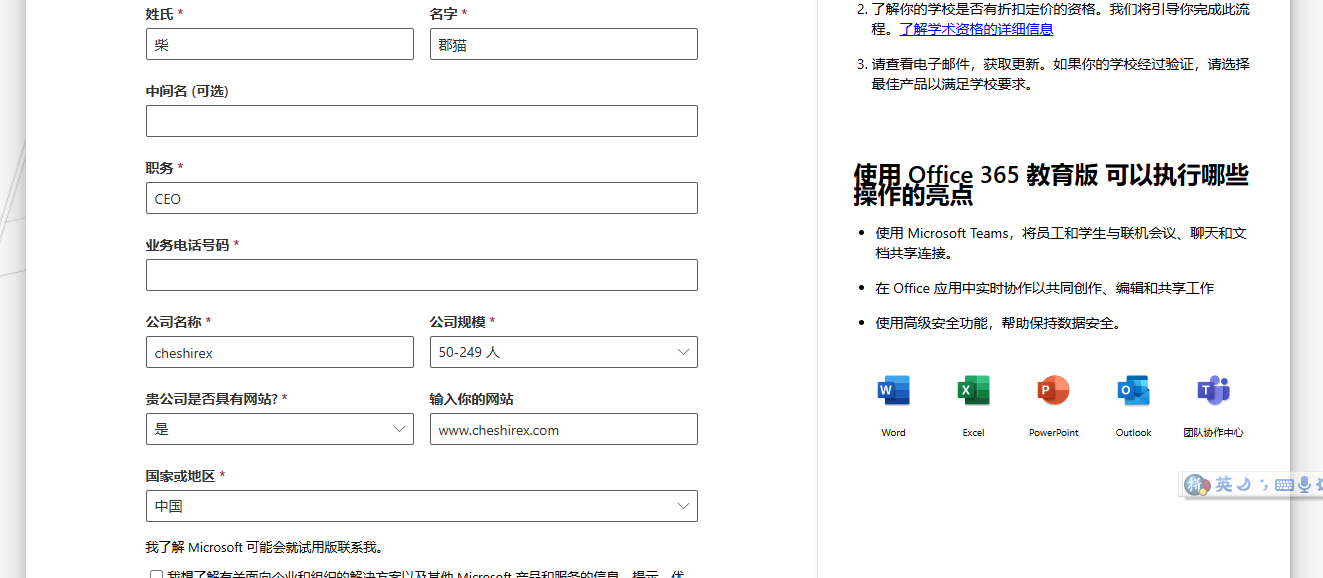1323x578 pixels.
Task: Click the 业务电话号码 input field
Action: [421, 275]
